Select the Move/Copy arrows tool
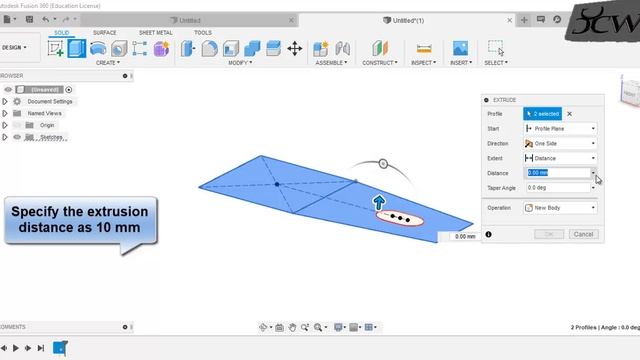The height and width of the screenshot is (360, 640). (x=294, y=49)
